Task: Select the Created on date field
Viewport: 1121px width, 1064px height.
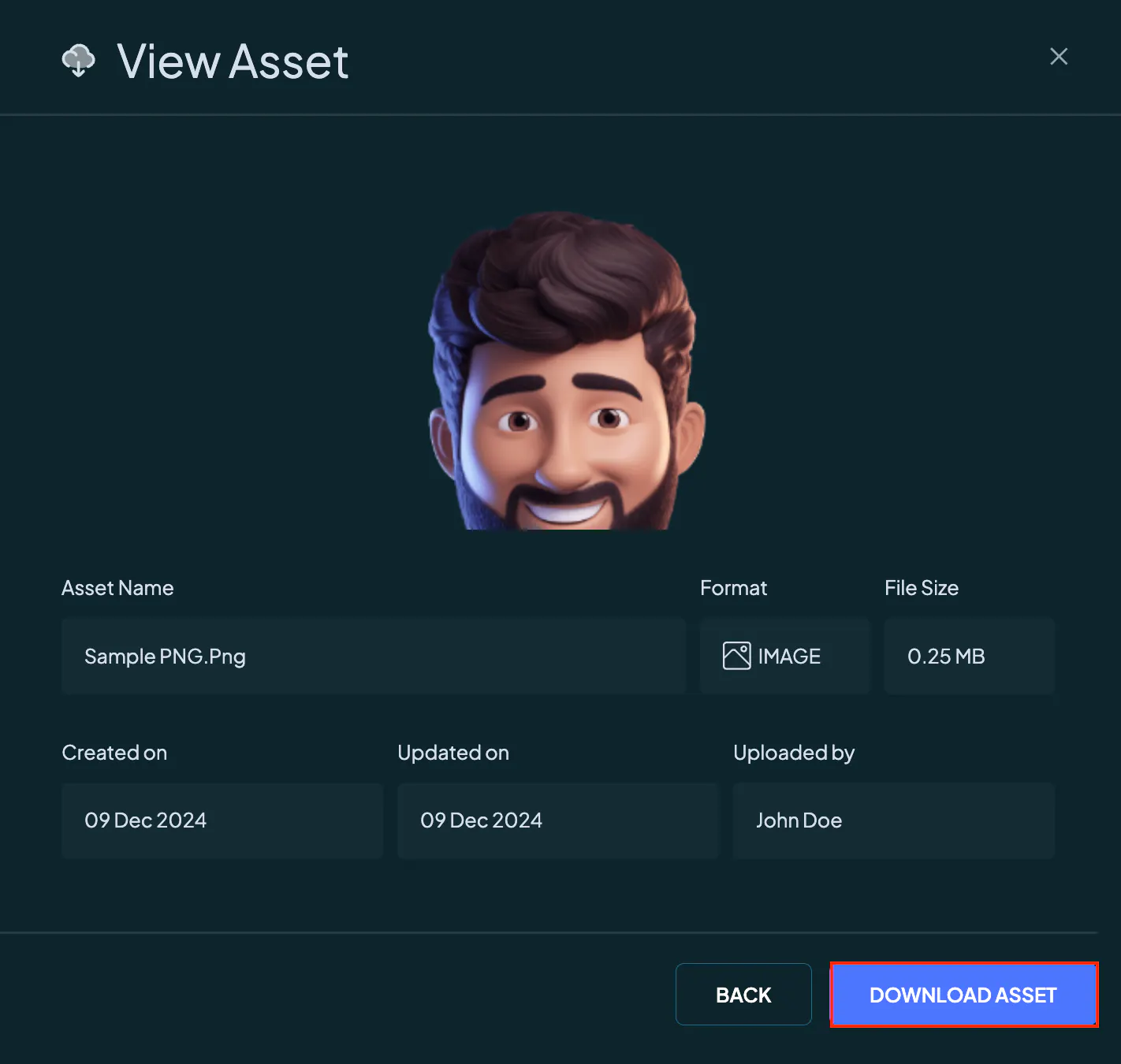Action: [222, 820]
